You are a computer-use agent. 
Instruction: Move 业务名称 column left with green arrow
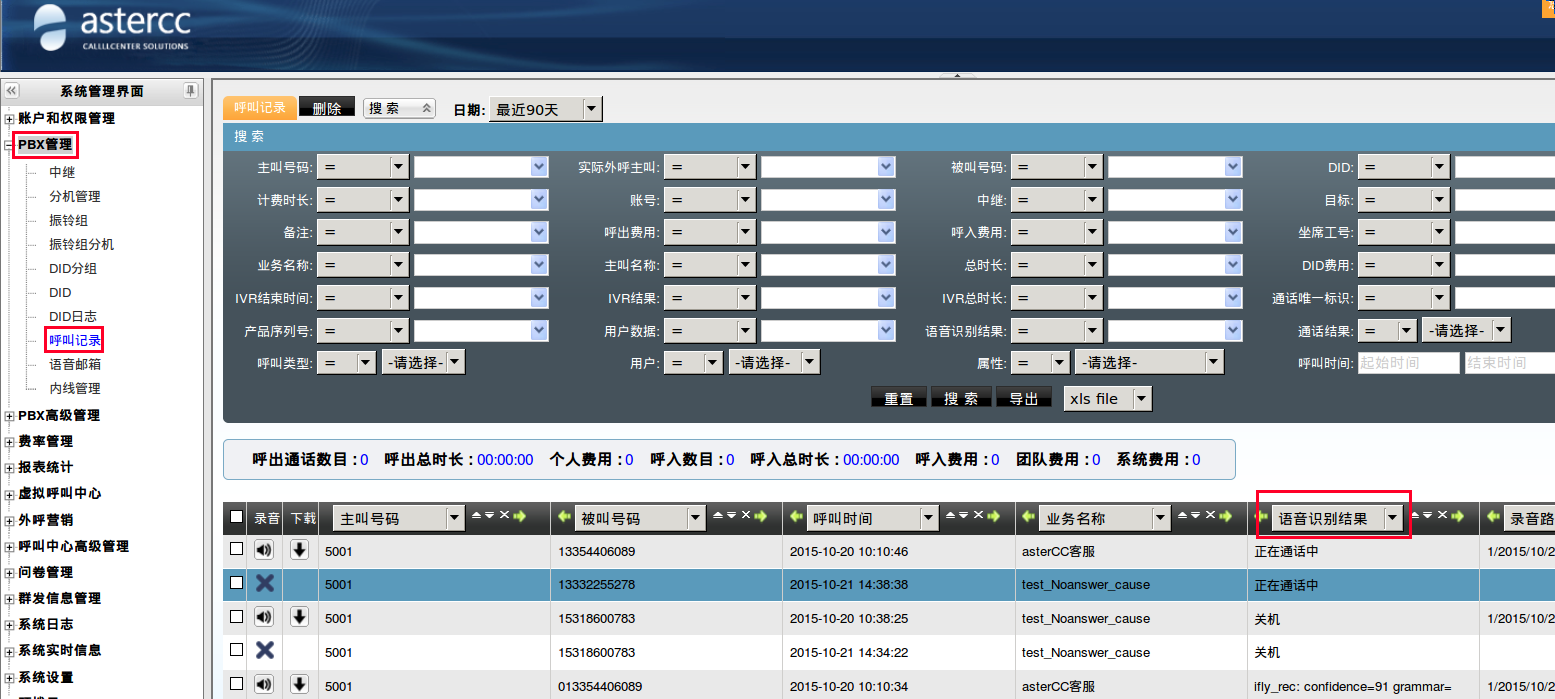1030,517
